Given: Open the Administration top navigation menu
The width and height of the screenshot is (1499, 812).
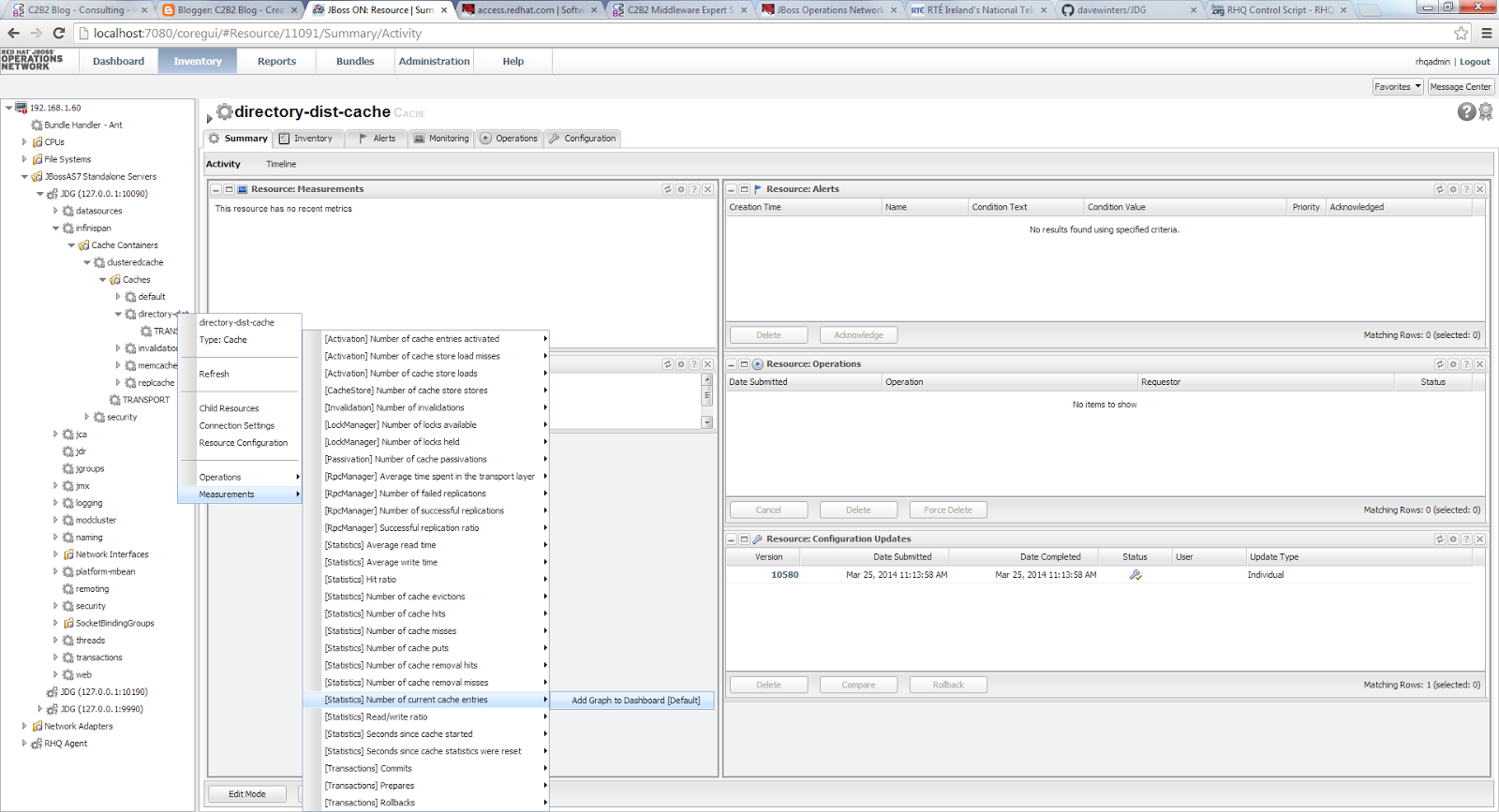Looking at the screenshot, I should (x=434, y=62).
